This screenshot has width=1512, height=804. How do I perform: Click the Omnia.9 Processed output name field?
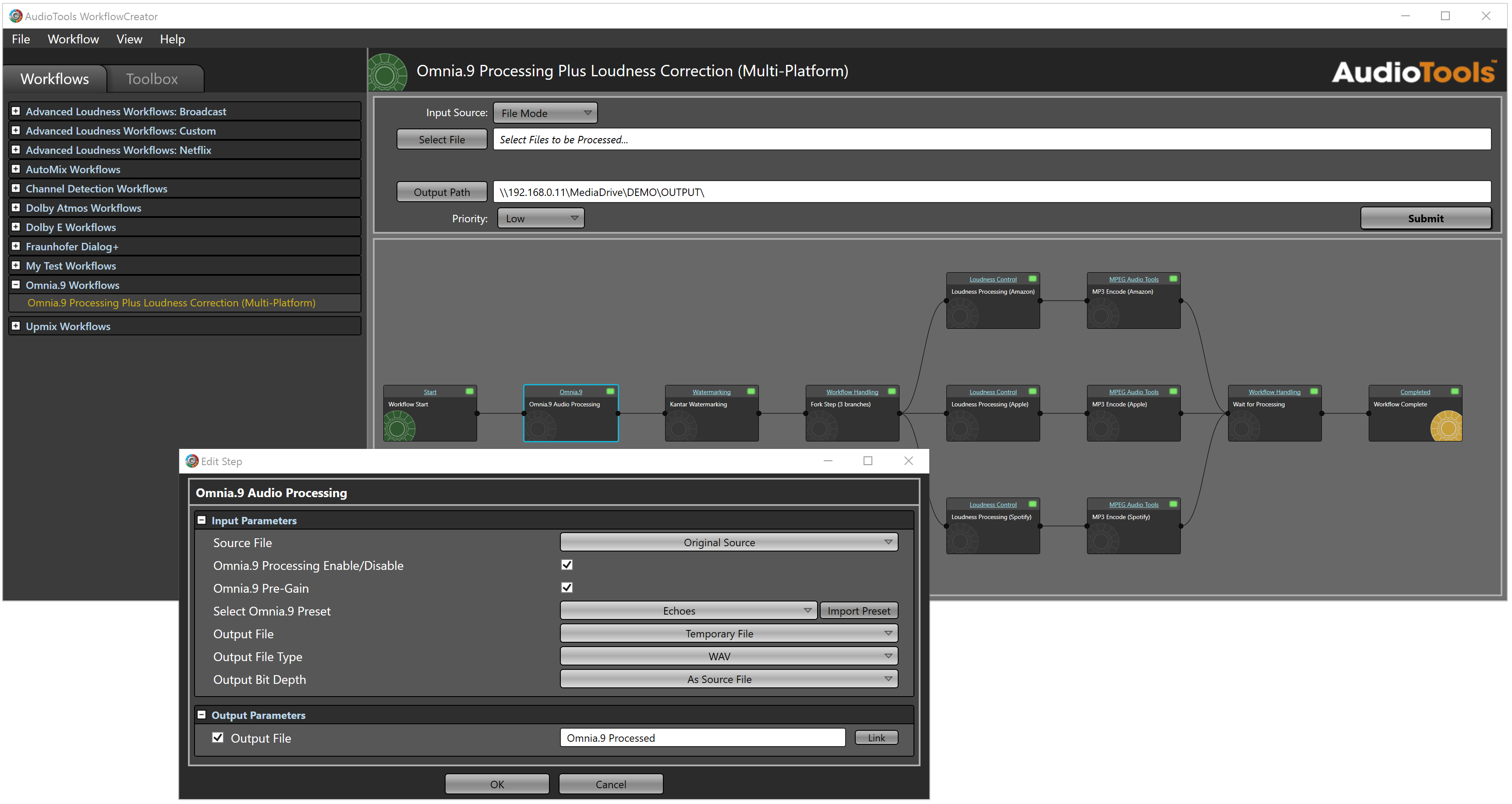tap(703, 738)
